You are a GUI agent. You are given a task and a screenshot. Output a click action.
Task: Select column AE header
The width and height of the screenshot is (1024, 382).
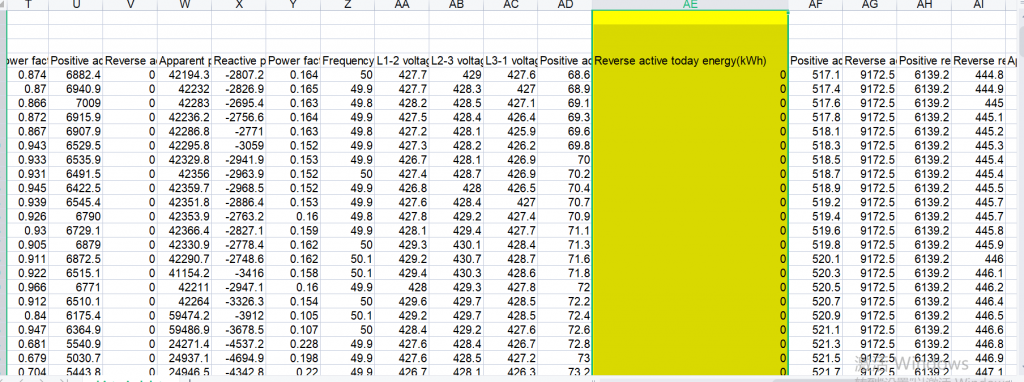coord(690,5)
